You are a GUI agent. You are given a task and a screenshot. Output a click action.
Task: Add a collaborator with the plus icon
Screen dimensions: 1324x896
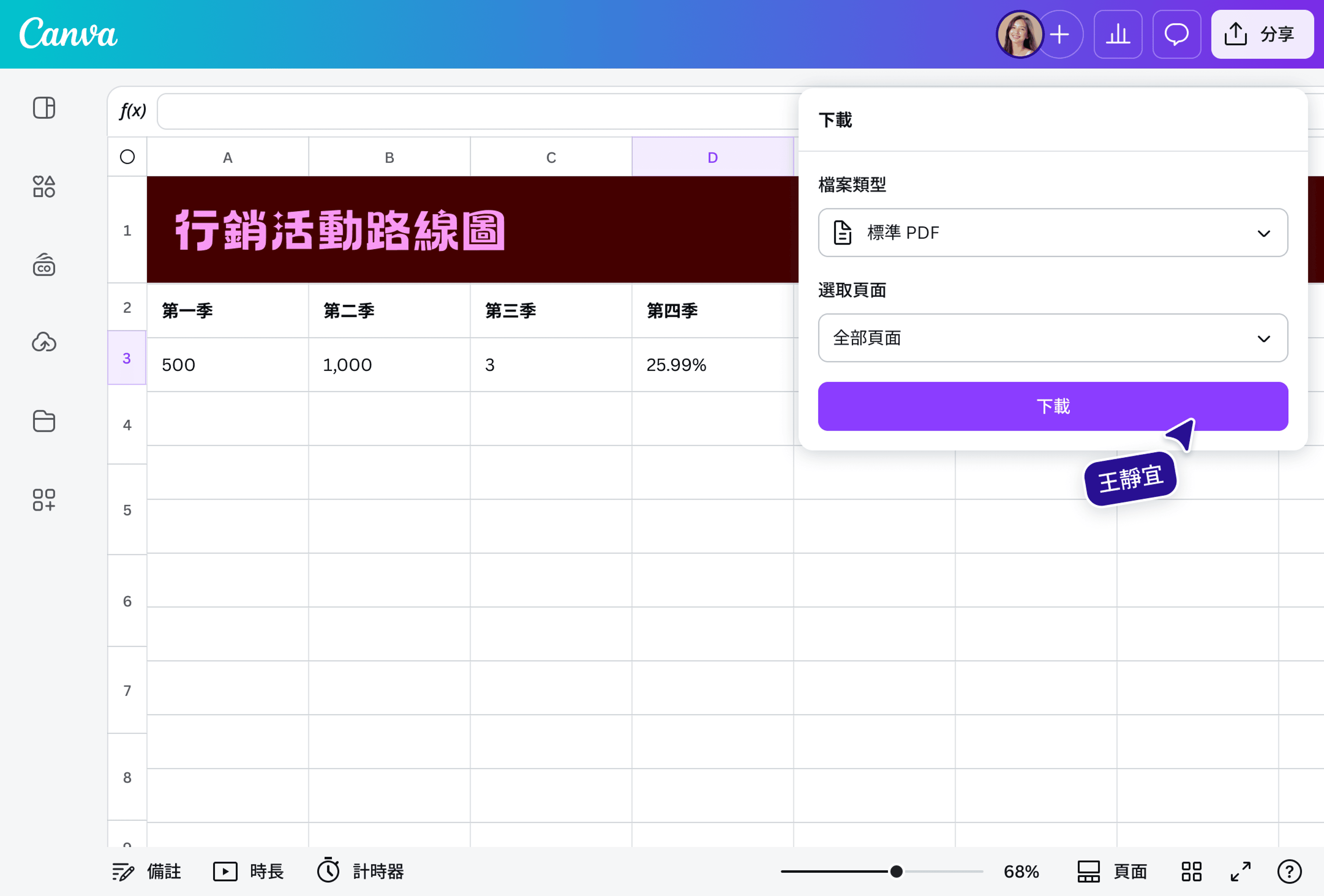tap(1060, 34)
